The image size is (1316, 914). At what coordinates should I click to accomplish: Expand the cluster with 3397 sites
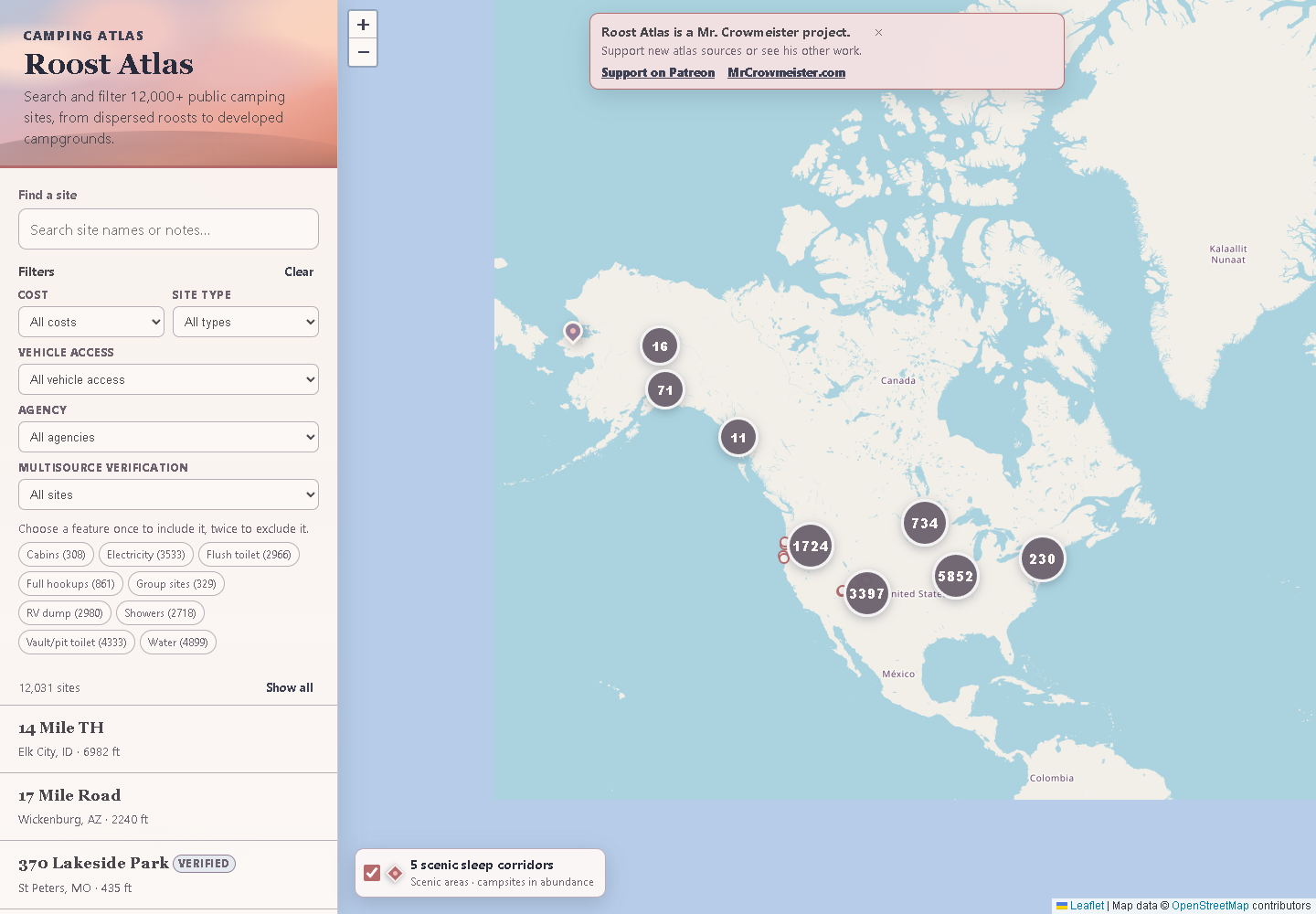(x=867, y=594)
